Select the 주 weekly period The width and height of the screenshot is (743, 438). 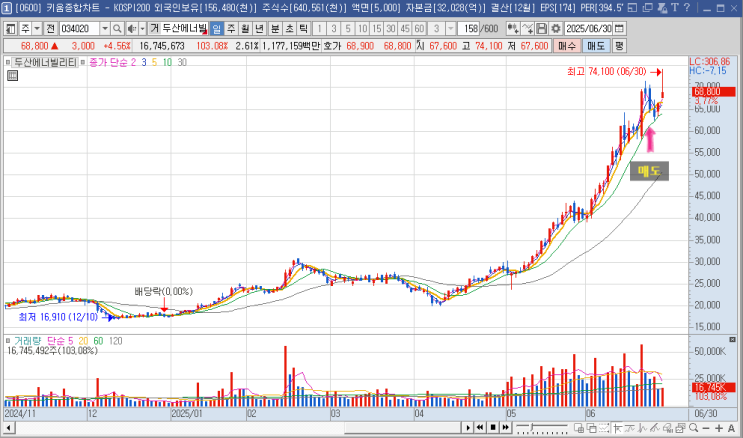231,29
